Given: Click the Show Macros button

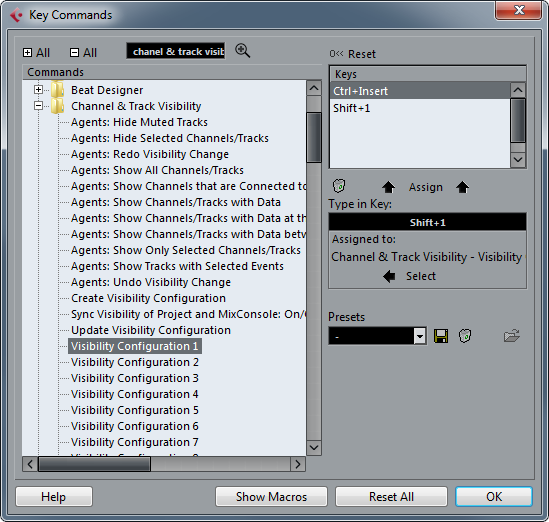Looking at the screenshot, I should tap(271, 496).
